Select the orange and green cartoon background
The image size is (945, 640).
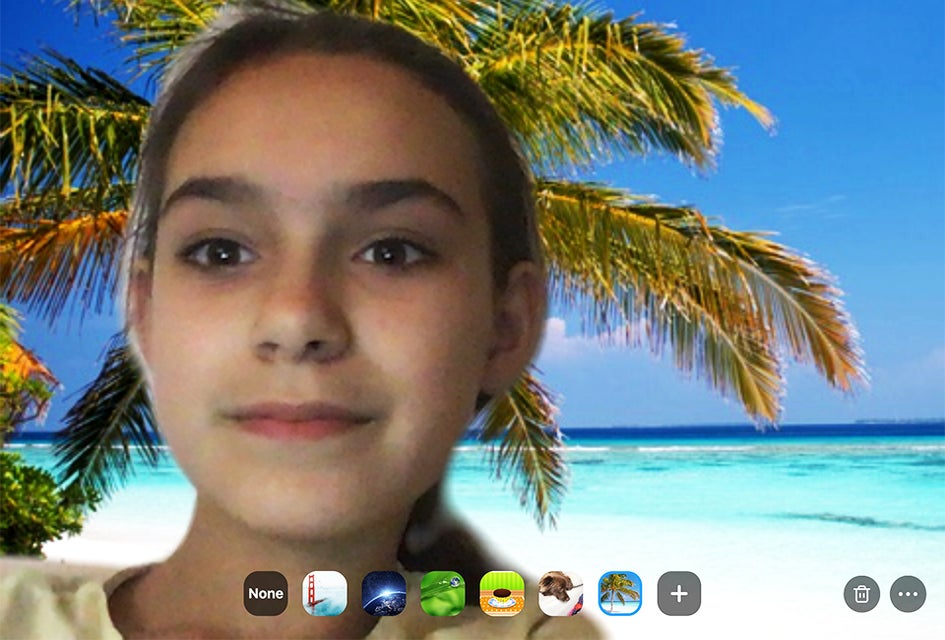[x=502, y=593]
